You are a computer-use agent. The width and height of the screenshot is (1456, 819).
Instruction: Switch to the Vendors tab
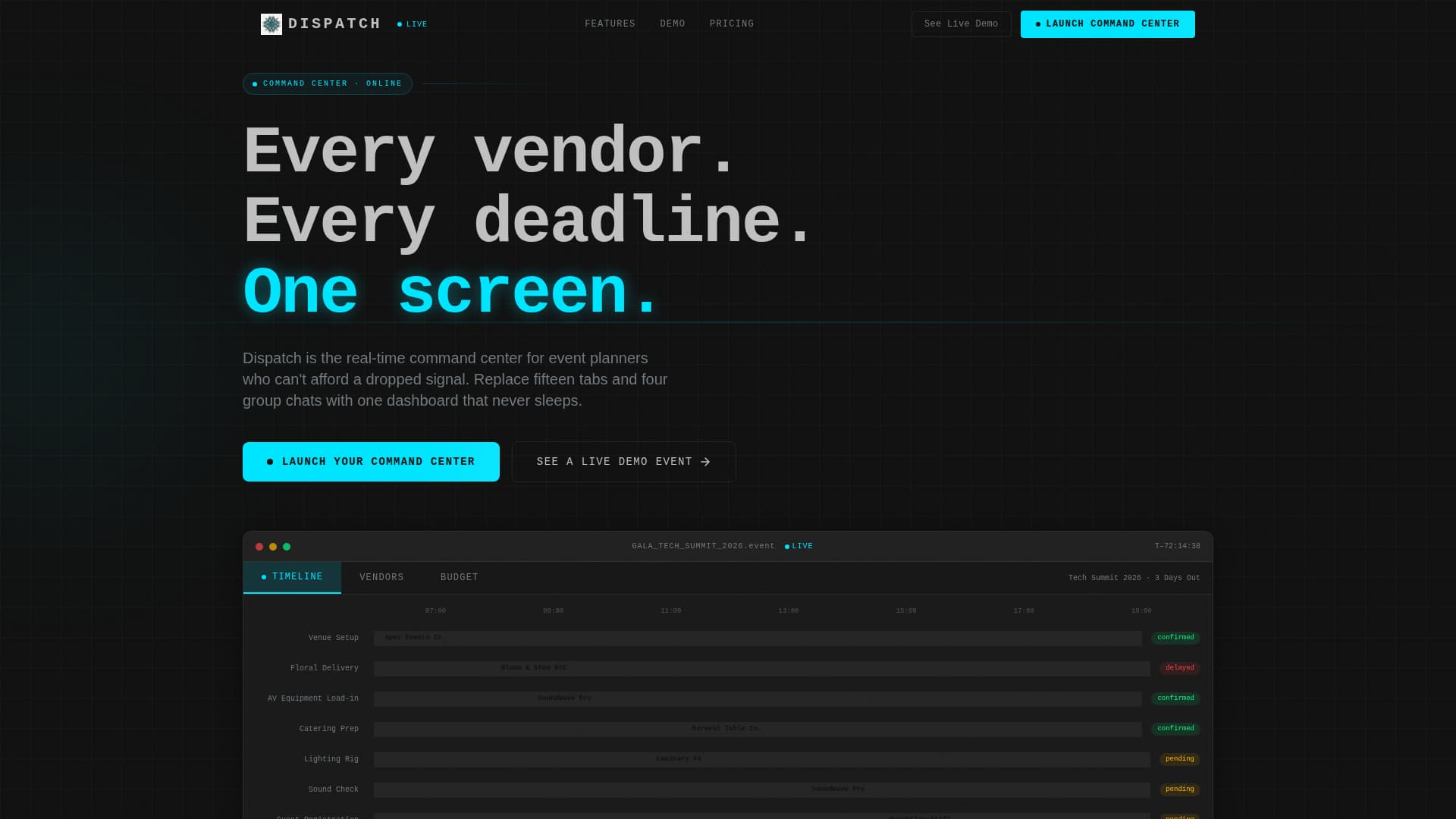(x=381, y=578)
